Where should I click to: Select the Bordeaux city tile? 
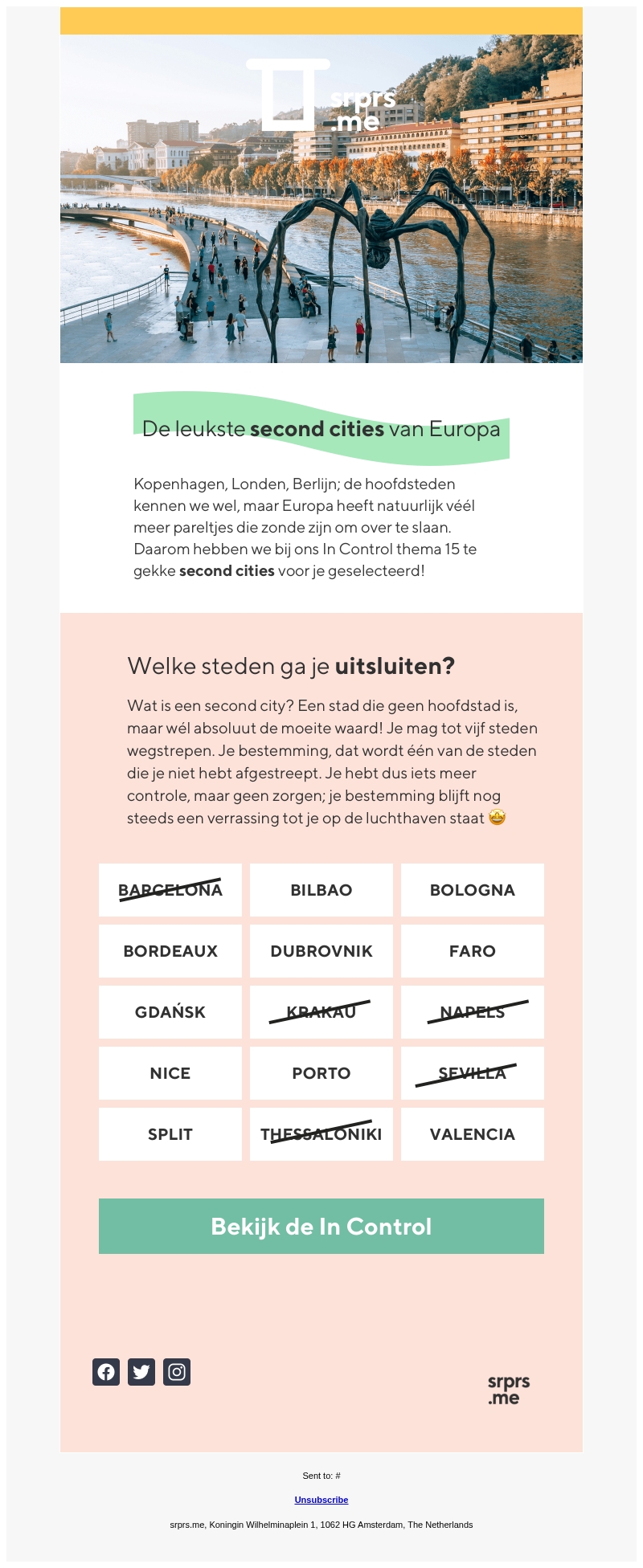(170, 951)
